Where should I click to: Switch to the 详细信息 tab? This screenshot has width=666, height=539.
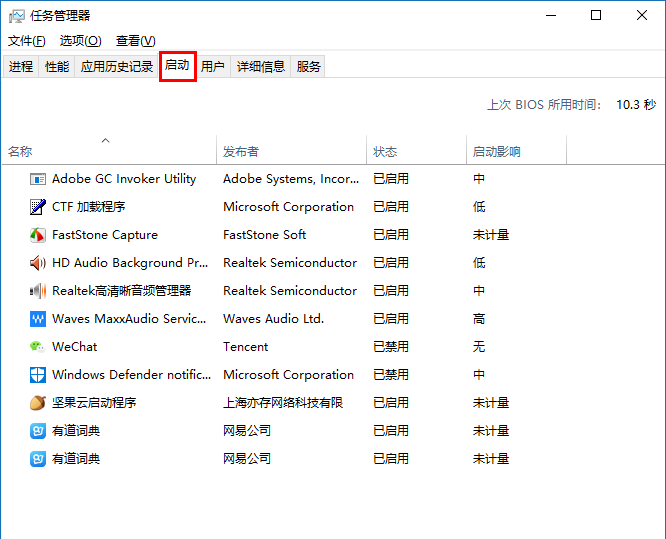click(261, 67)
